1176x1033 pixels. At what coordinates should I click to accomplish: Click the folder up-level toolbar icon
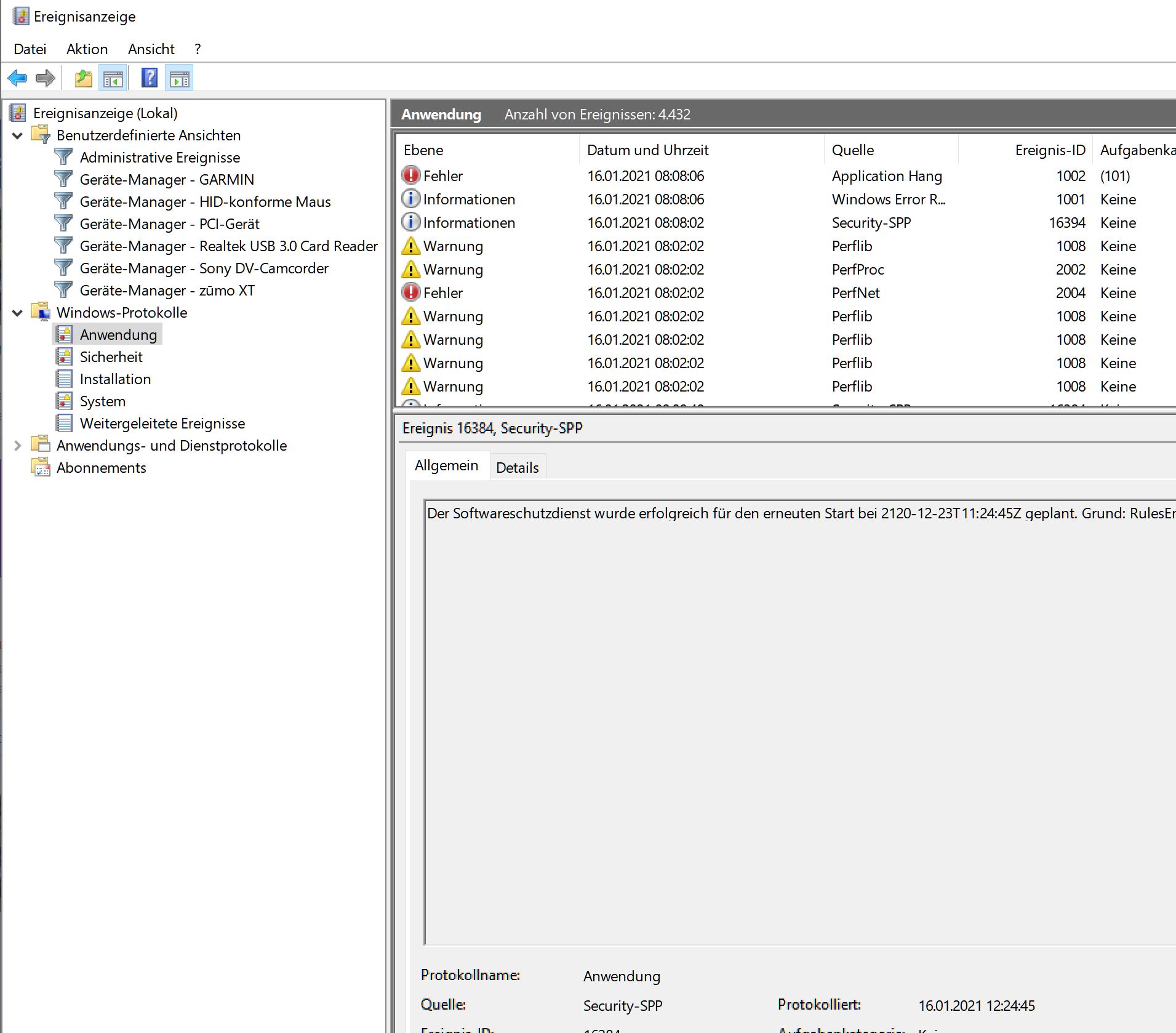tap(83, 78)
